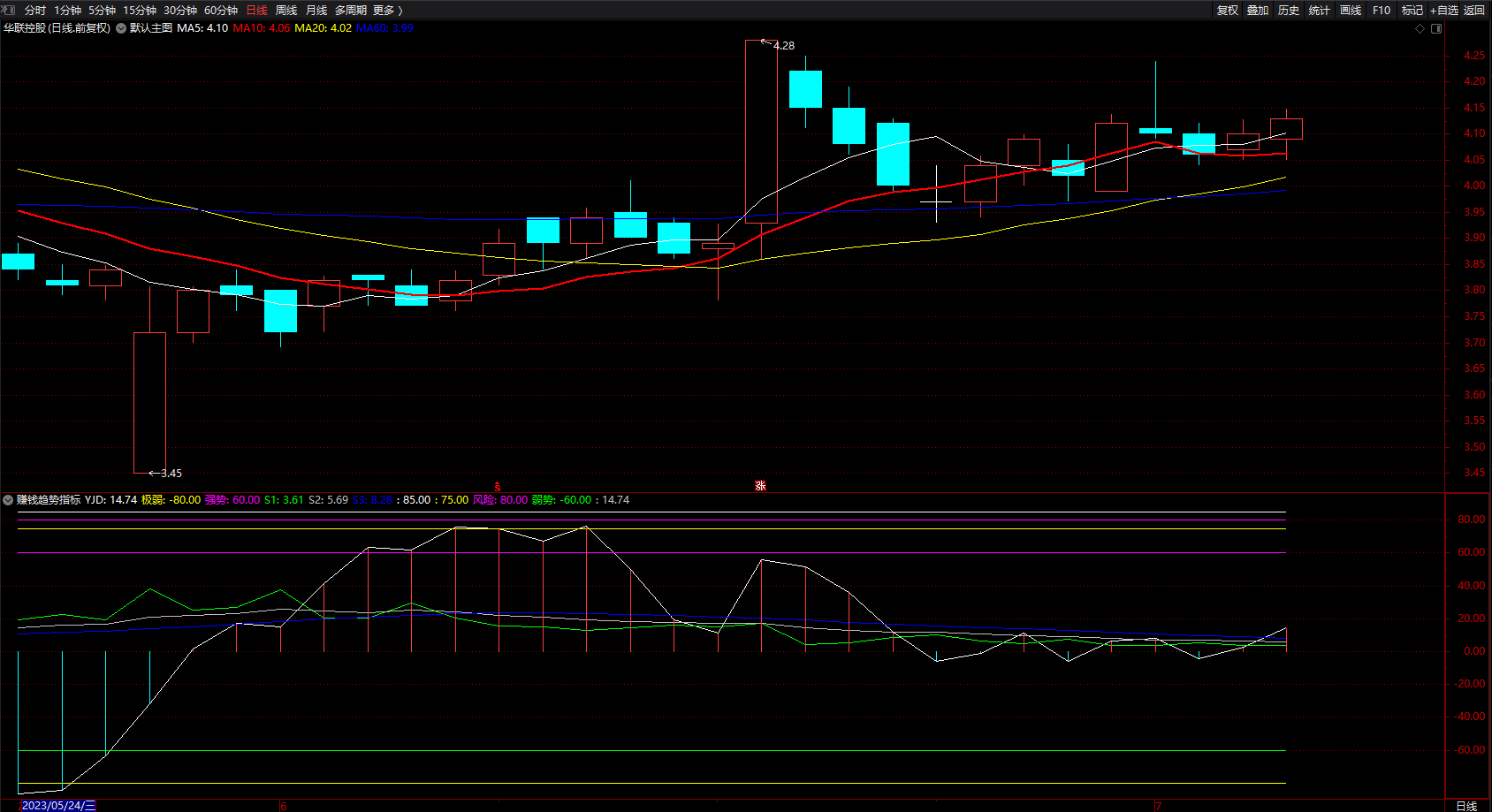
Task: Click the 返回 back button
Action: [x=1474, y=10]
